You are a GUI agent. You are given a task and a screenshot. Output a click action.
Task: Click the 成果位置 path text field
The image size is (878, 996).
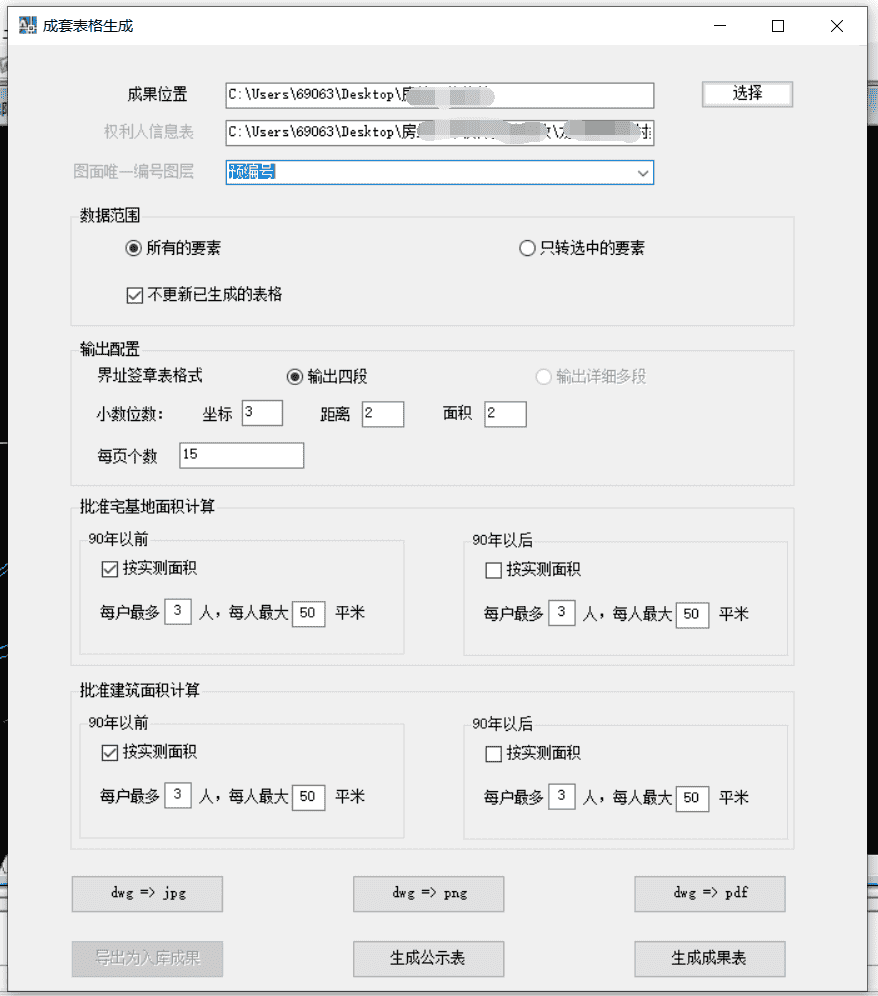tap(439, 95)
